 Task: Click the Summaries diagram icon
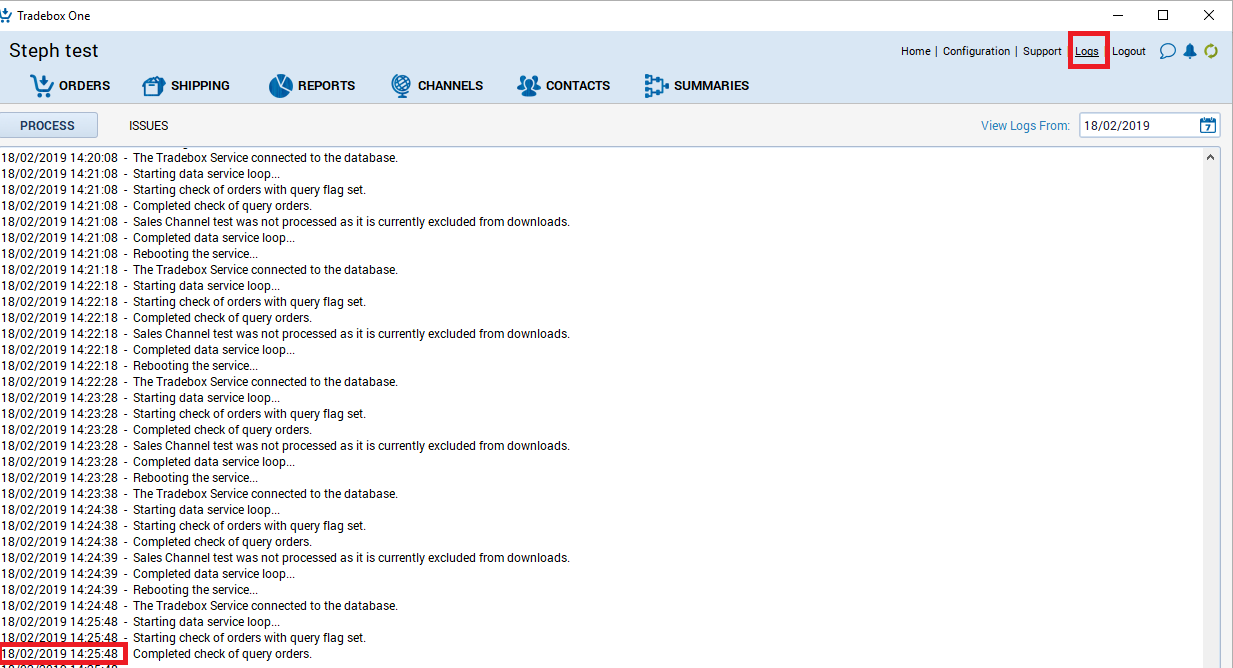coord(656,86)
